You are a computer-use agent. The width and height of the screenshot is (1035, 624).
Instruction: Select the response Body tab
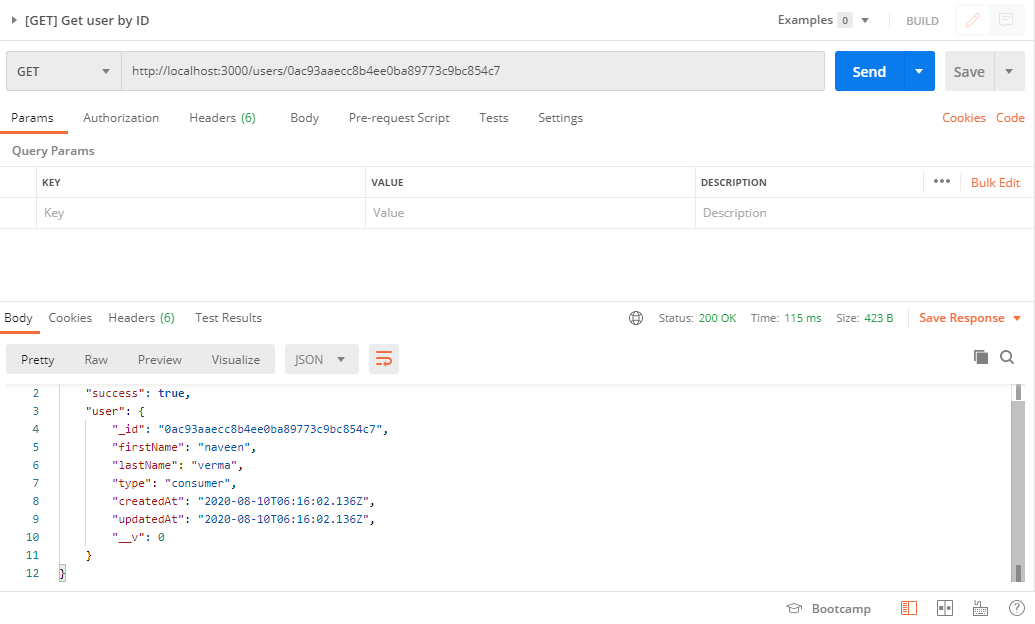pos(18,318)
